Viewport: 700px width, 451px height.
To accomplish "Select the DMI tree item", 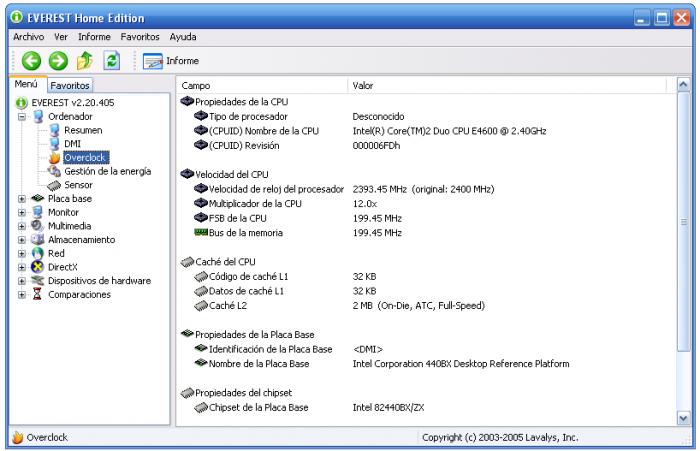I will click(72, 144).
